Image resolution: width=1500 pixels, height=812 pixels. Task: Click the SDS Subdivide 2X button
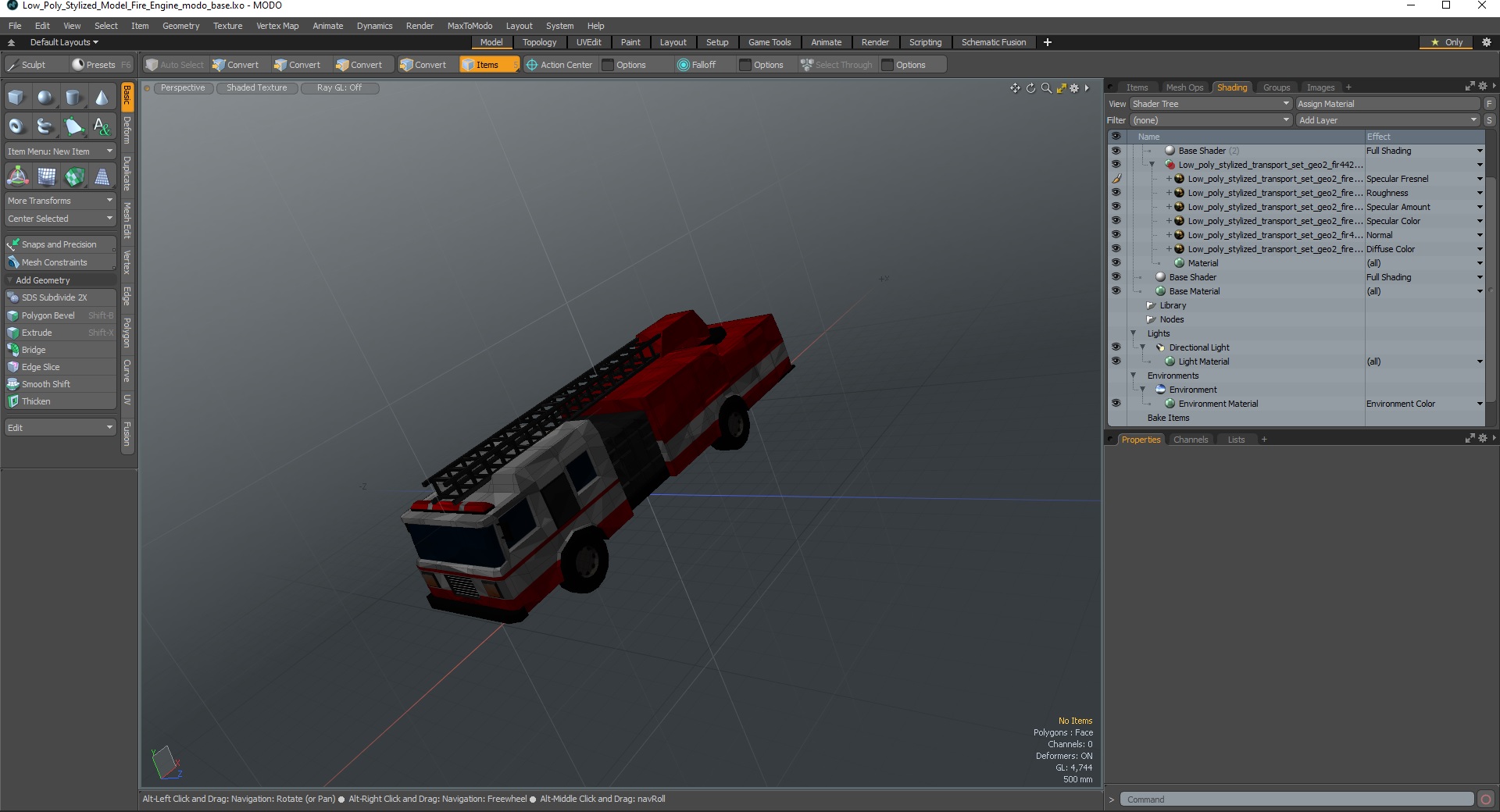[61, 297]
